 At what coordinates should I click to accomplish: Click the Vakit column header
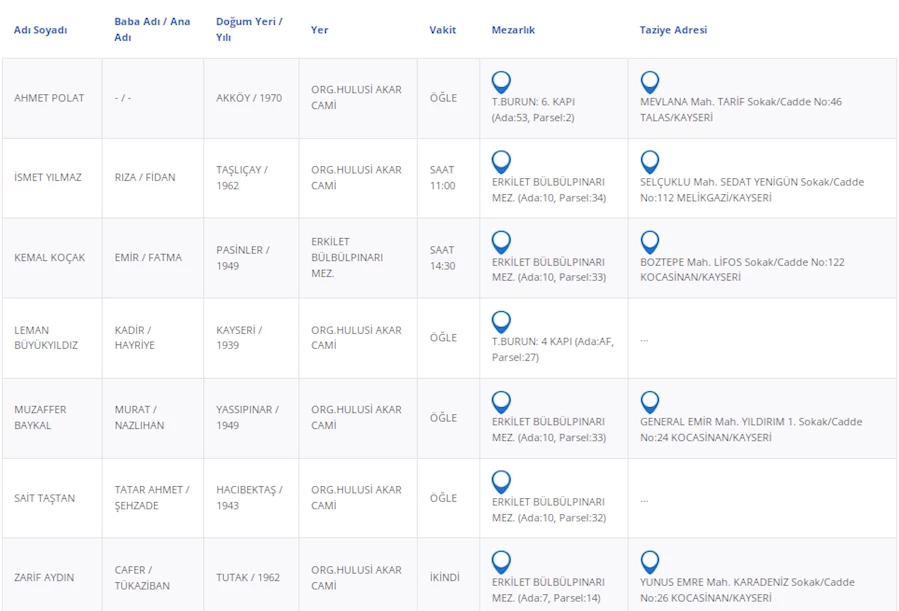click(x=442, y=30)
